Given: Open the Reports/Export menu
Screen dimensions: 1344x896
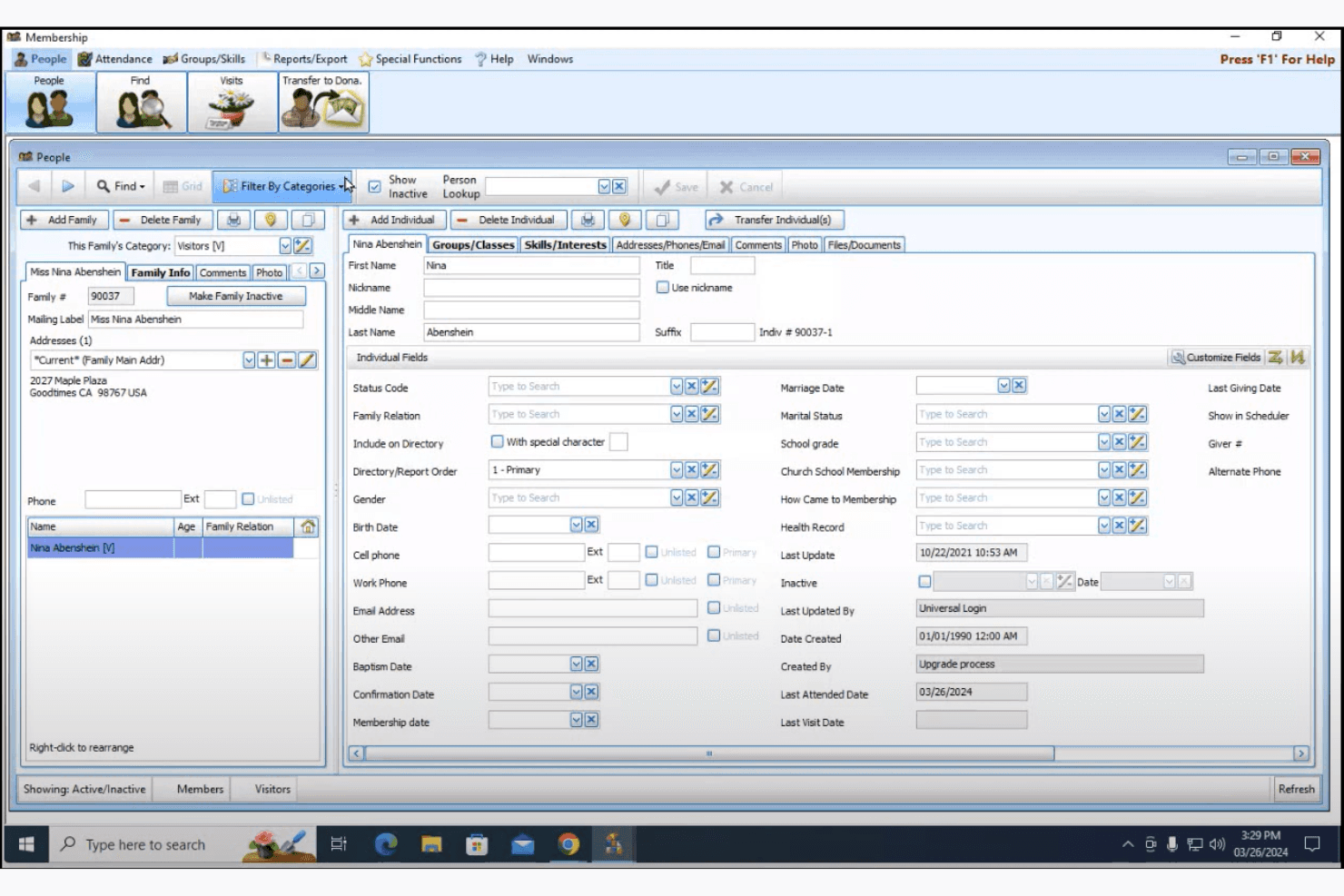Looking at the screenshot, I should point(304,59).
